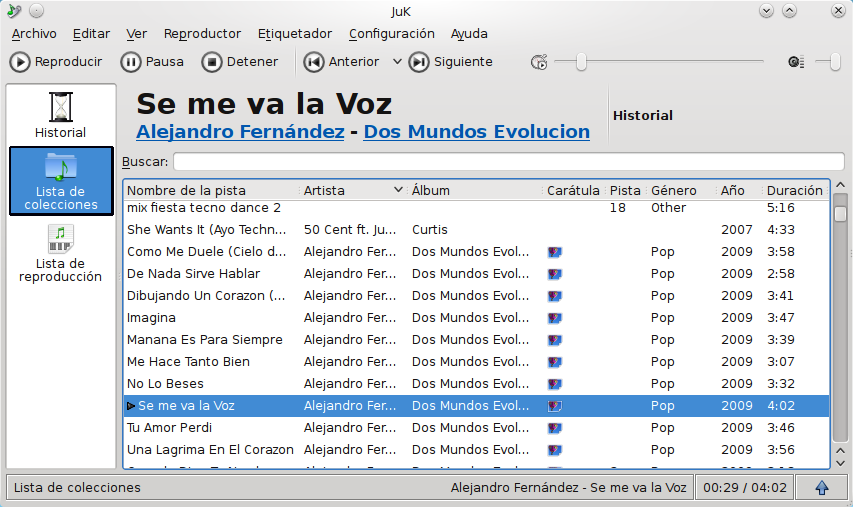Click the scroll down arrow of track list
The height and width of the screenshot is (507, 853).
pyautogui.click(x=840, y=463)
